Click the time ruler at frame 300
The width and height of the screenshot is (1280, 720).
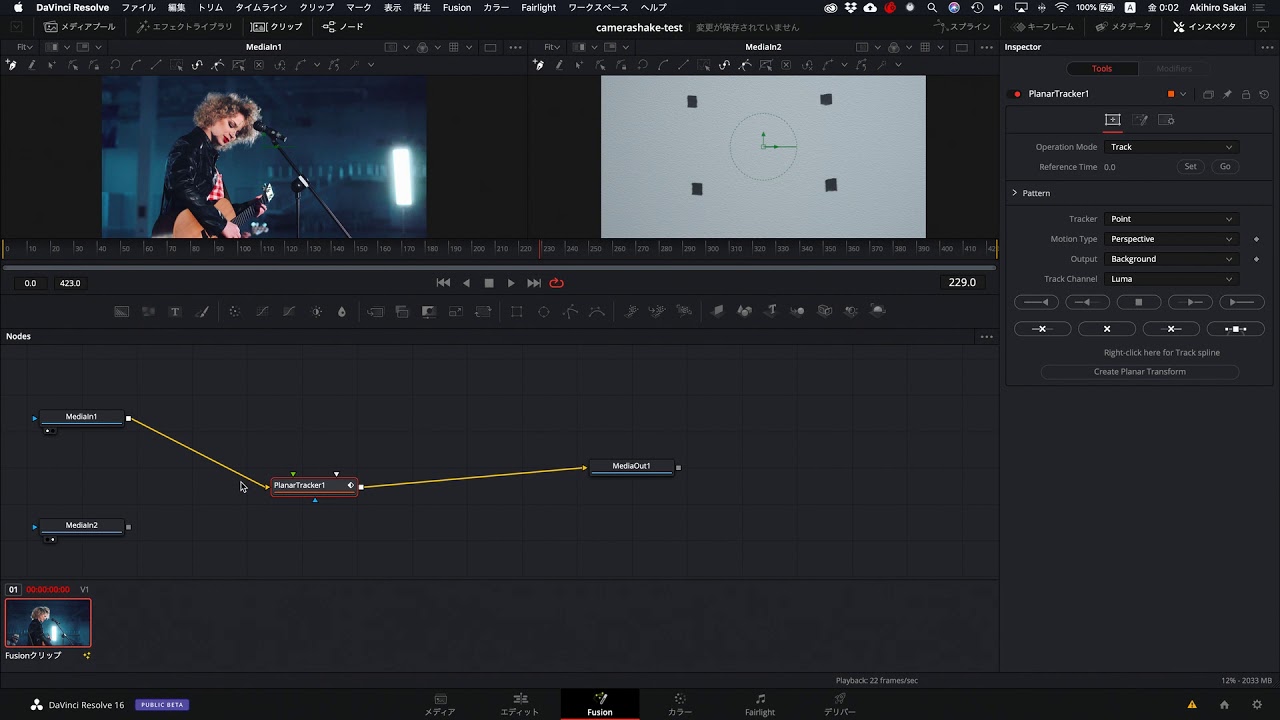[x=713, y=248]
